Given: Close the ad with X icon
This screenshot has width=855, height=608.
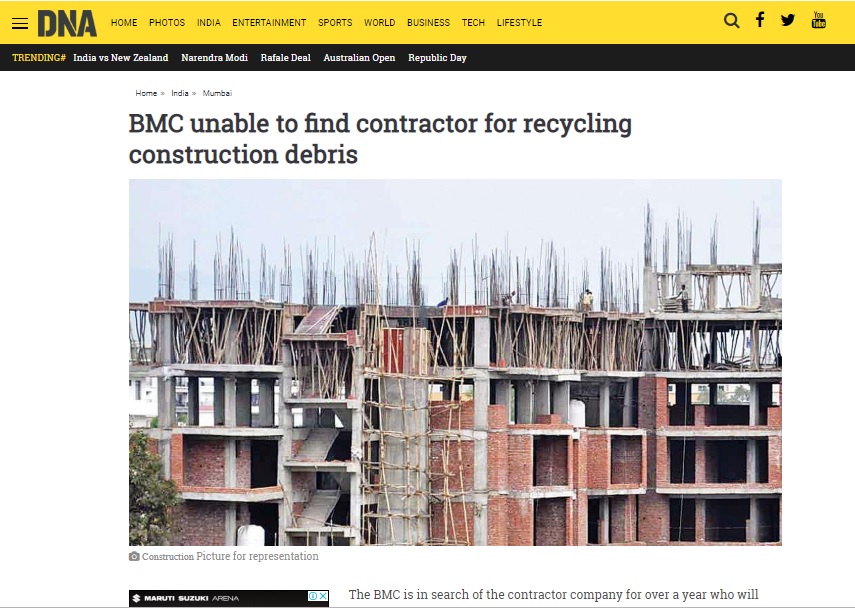Looking at the screenshot, I should (323, 596).
